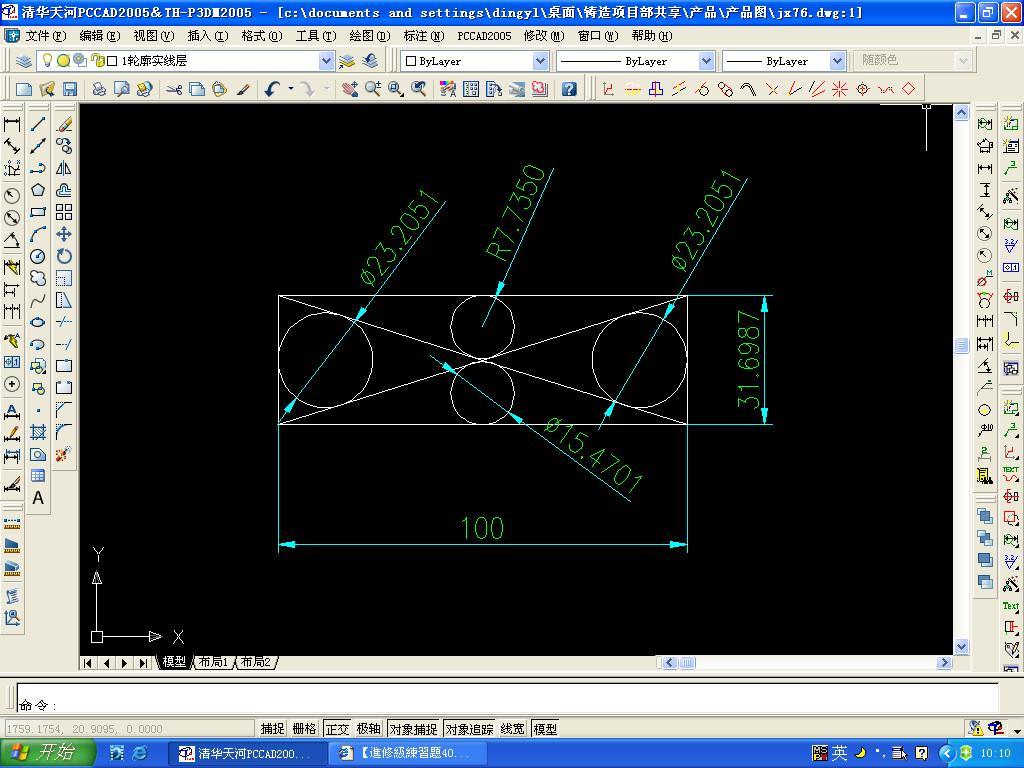This screenshot has height=768, width=1024.
Task: Click horizontal scrollbar right arrow
Action: coord(944,663)
